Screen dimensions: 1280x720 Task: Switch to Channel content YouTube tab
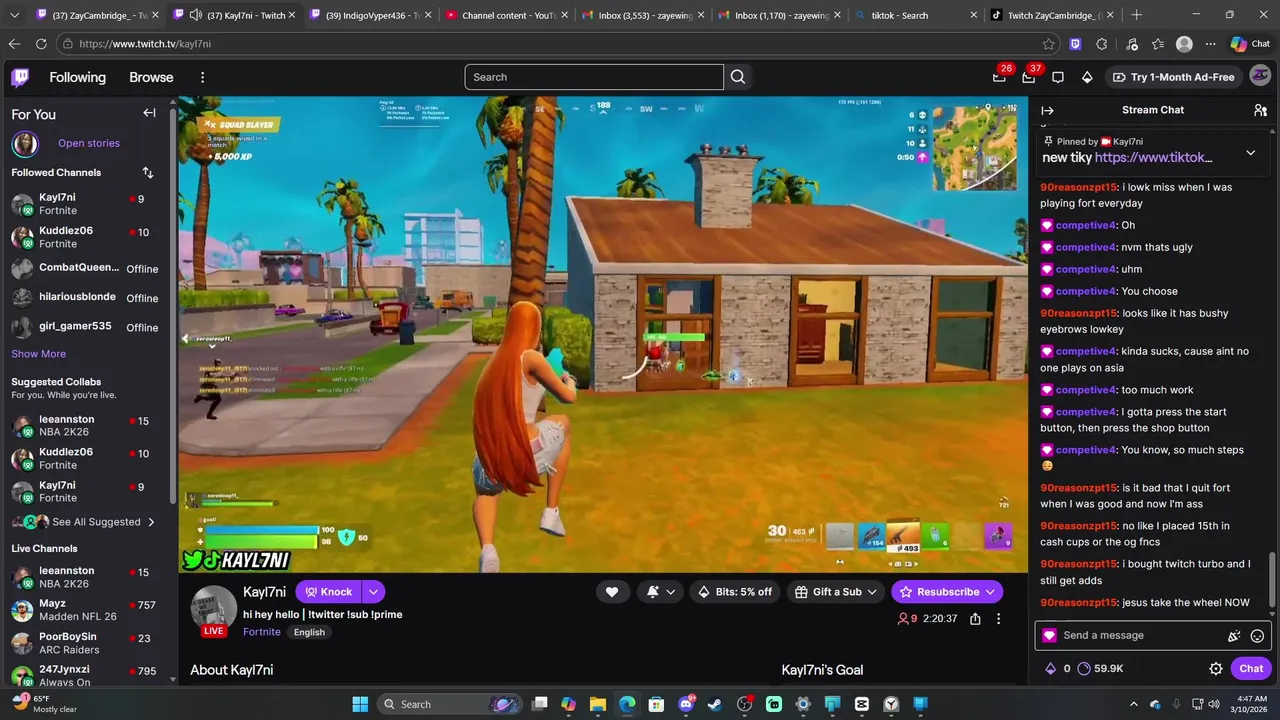point(507,15)
